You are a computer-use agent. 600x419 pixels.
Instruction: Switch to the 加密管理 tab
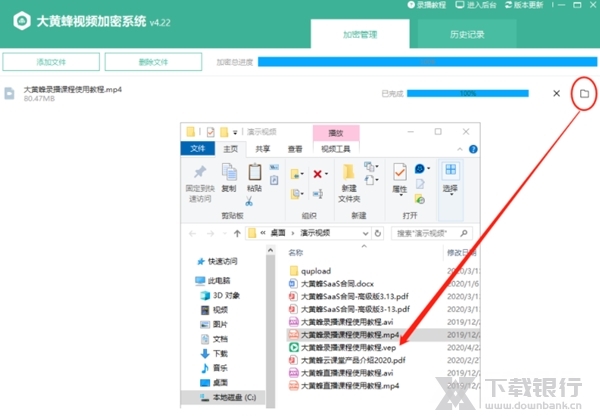(360, 35)
